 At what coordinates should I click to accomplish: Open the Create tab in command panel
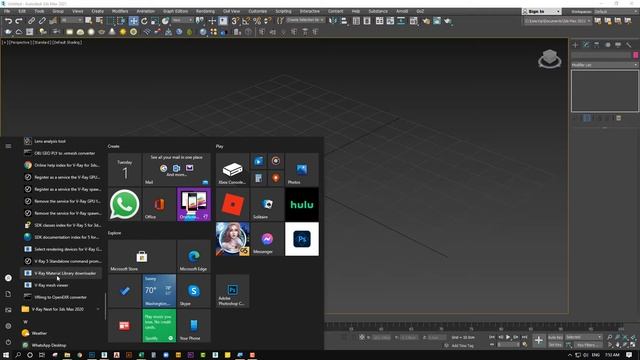coord(575,45)
